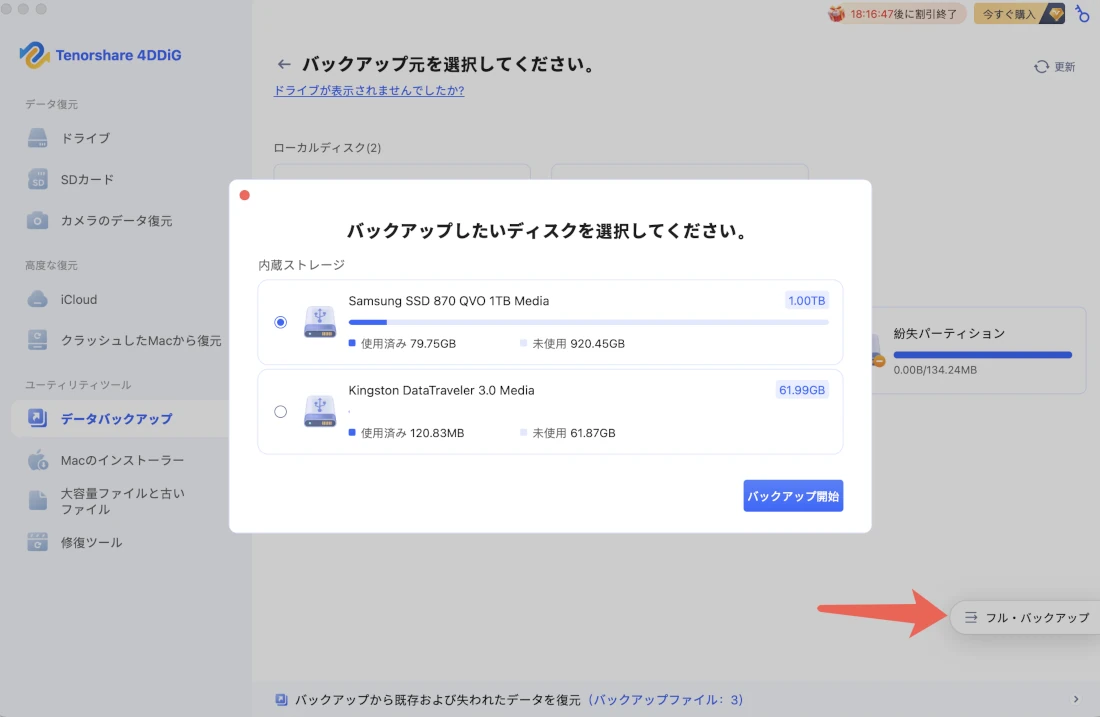1100x717 pixels.
Task: Click 使用済み 120.83MB text
Action: pyautogui.click(x=412, y=433)
